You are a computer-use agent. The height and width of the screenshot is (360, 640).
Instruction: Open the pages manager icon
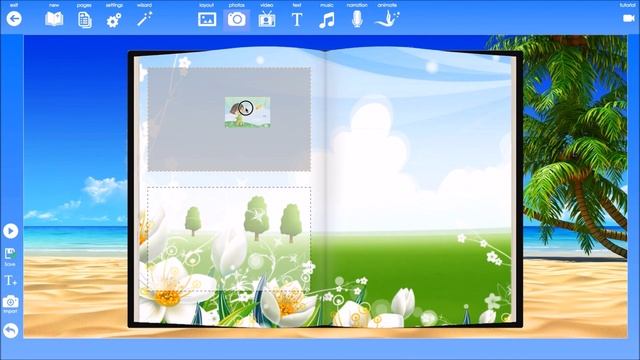tap(84, 20)
